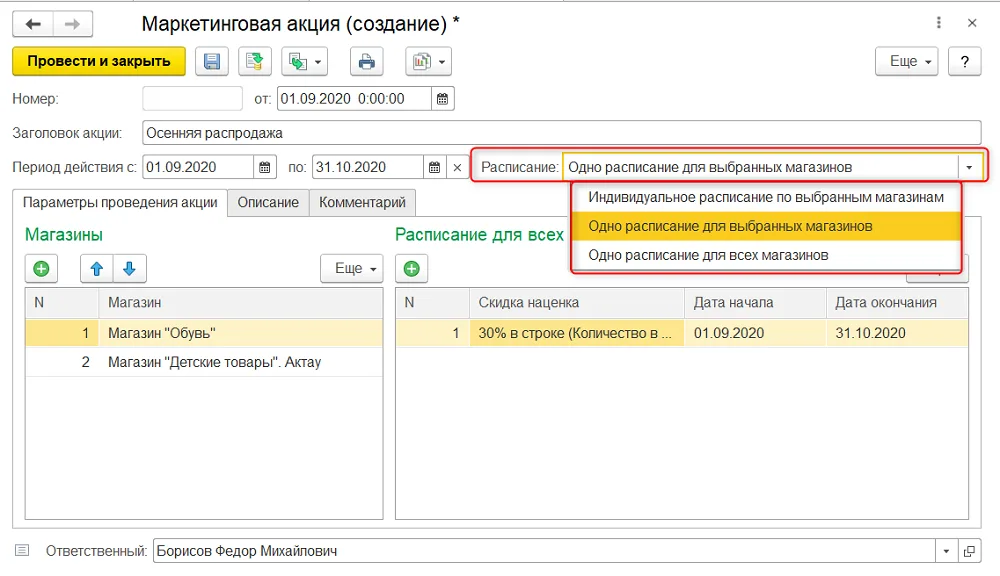1000x576 pixels.
Task: Choose Одно расписание для выбранных магазинов option
Action: pos(765,226)
